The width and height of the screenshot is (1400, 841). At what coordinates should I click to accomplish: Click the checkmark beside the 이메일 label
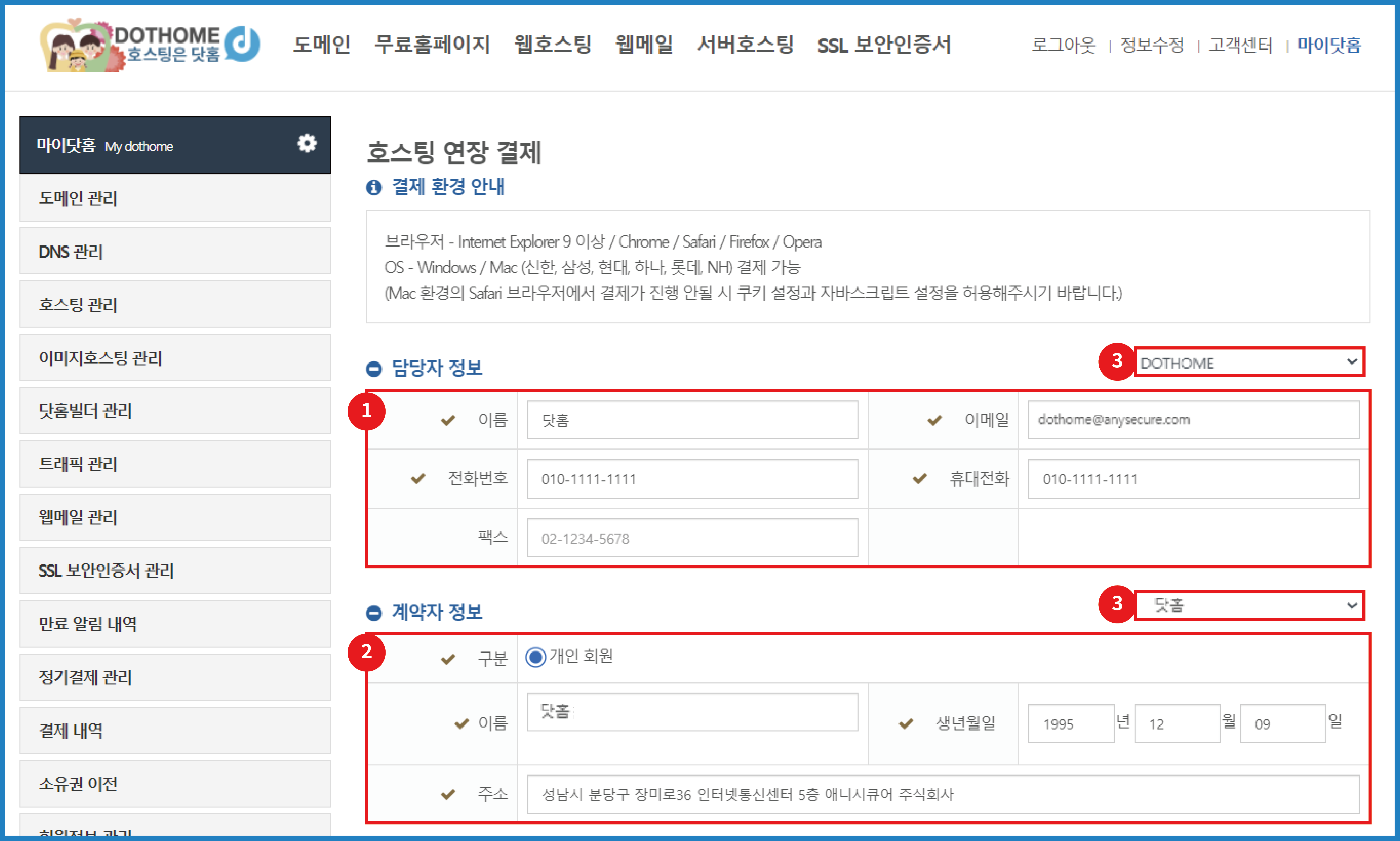tap(934, 420)
